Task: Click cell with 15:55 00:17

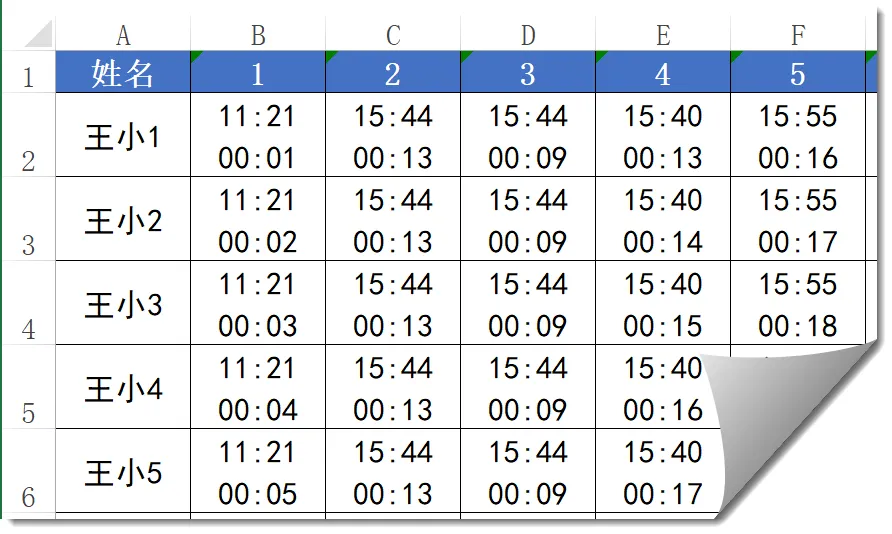Action: [x=798, y=220]
